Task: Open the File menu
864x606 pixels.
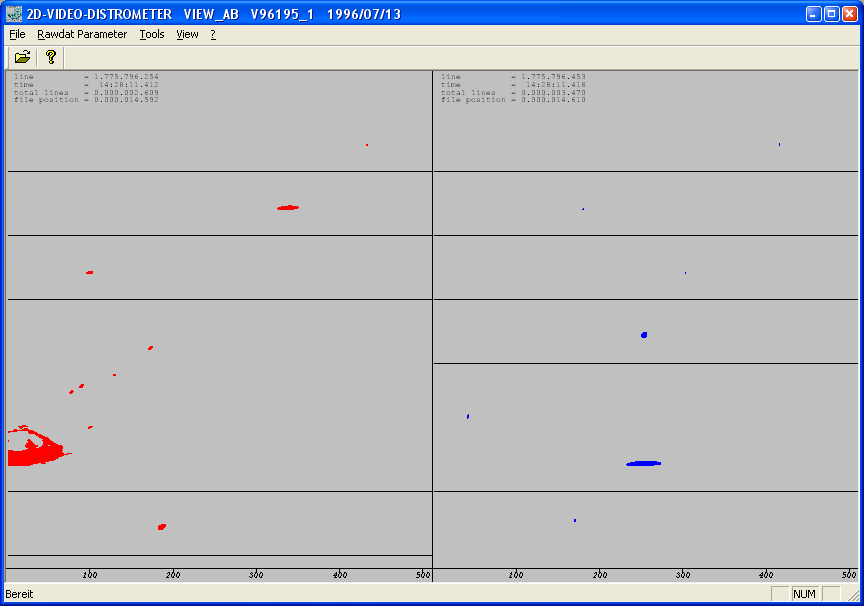Action: click(17, 34)
